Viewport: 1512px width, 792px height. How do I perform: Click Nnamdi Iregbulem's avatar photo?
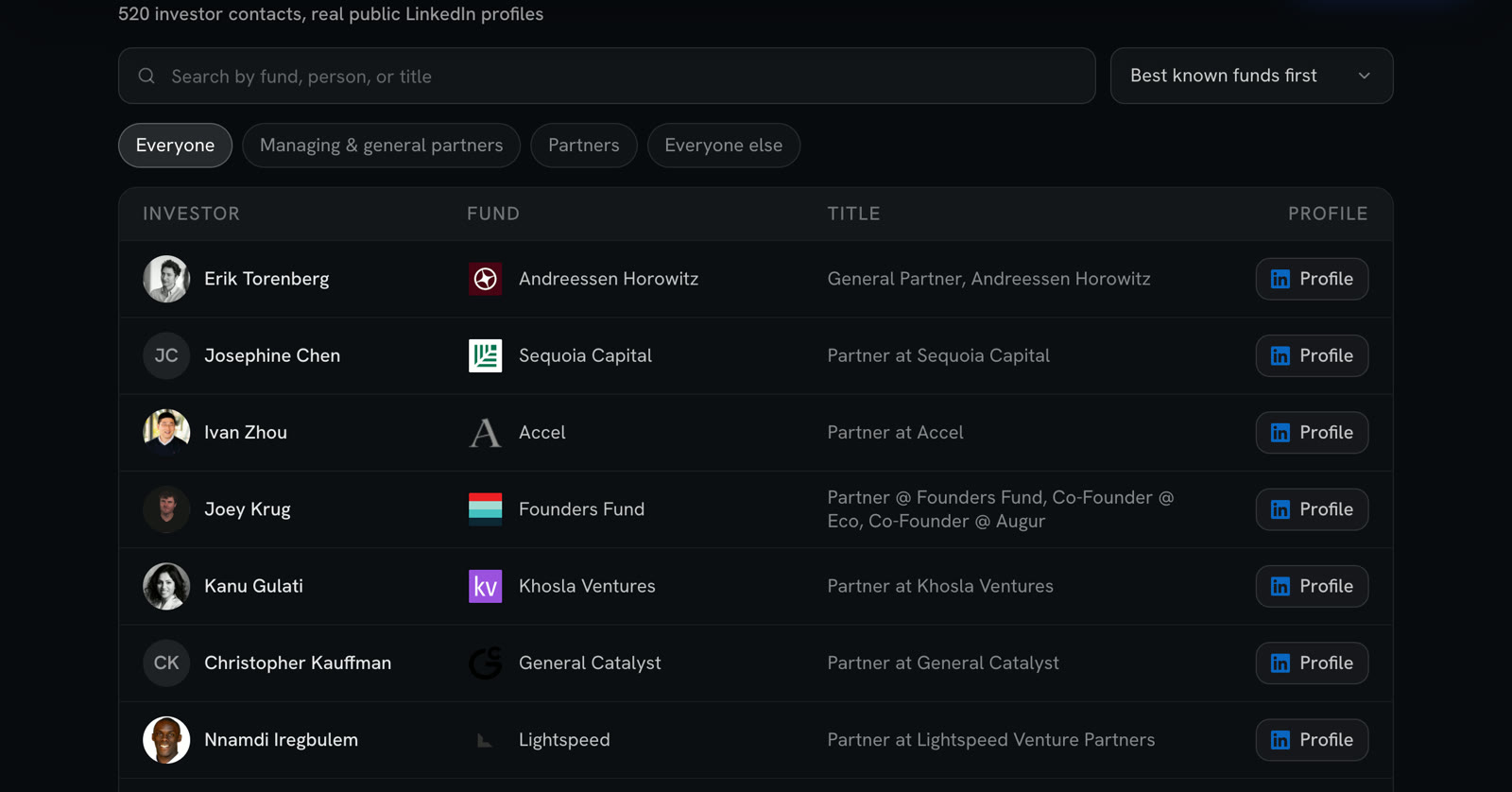coord(166,740)
